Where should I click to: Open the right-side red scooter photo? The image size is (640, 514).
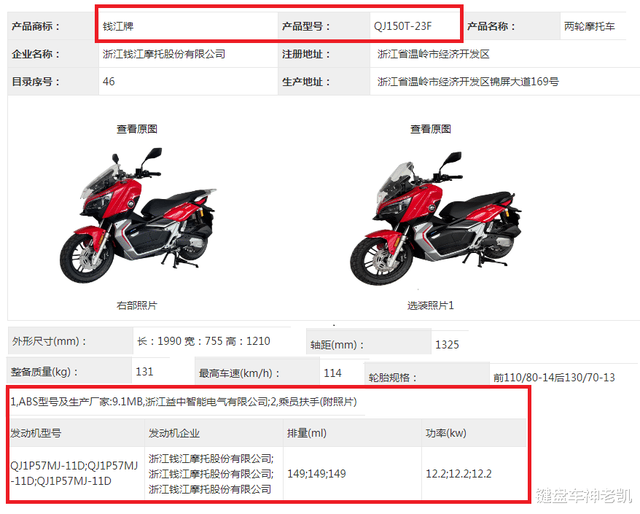pyautogui.click(x=138, y=215)
